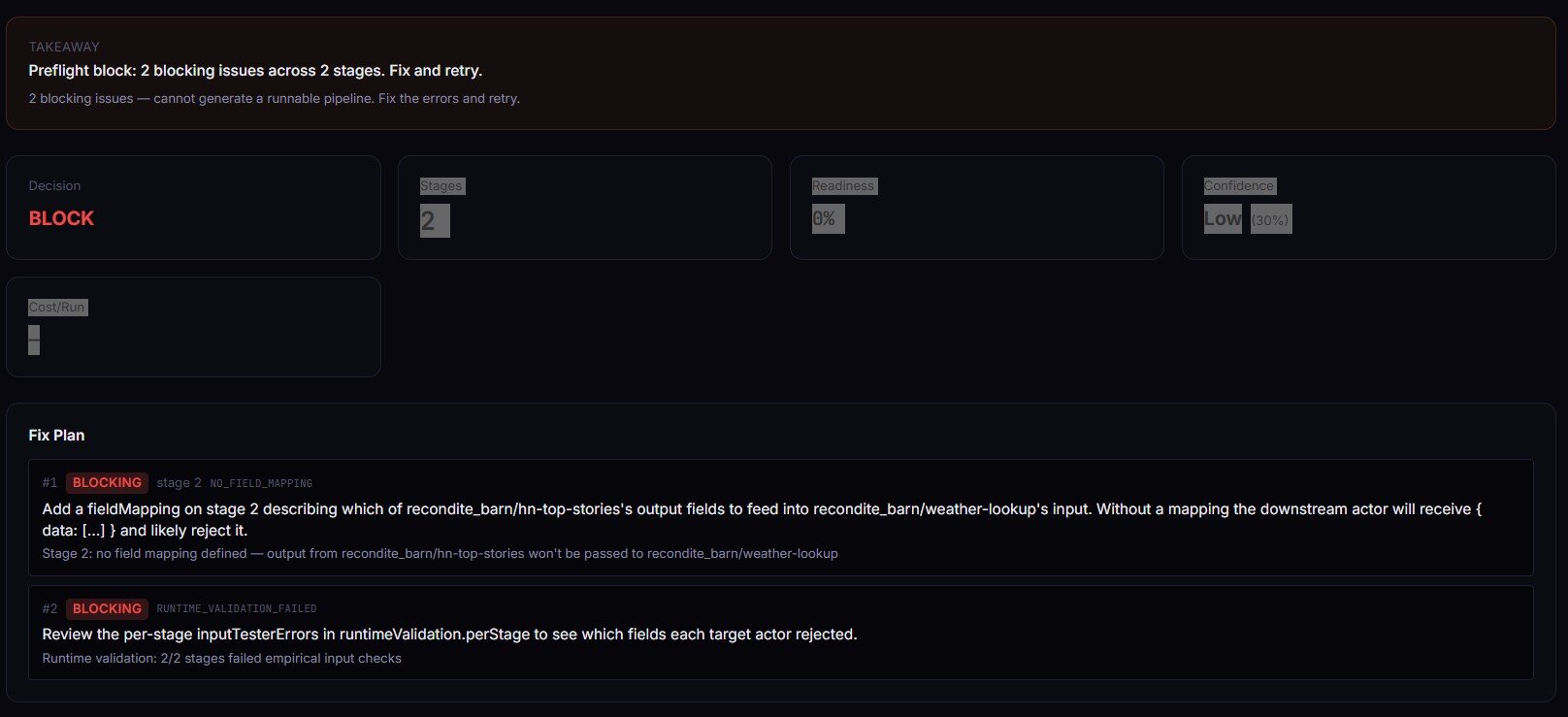Click the NO_FIELD_MAPPING error code
Viewport: 1568px width, 717px height.
tap(261, 483)
